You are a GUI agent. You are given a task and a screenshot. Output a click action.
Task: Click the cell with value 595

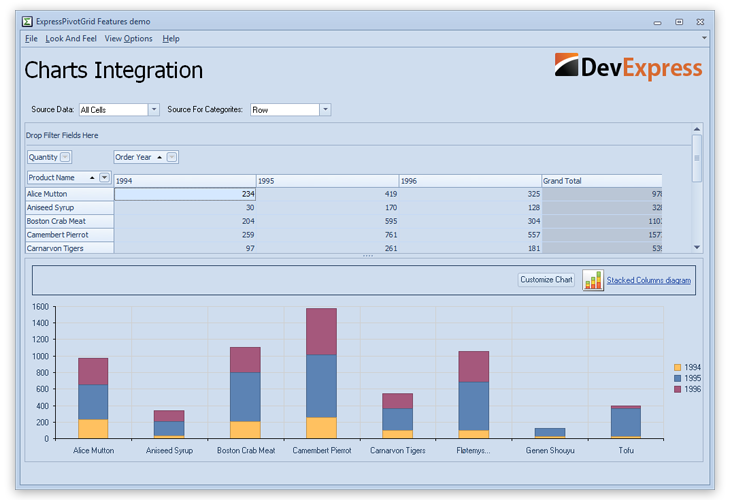pyautogui.click(x=327, y=221)
